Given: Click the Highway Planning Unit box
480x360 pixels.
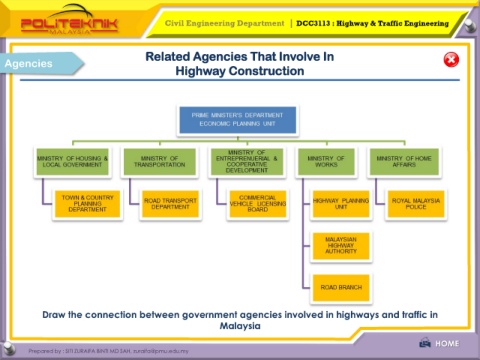Looking at the screenshot, I should pyautogui.click(x=341, y=204).
